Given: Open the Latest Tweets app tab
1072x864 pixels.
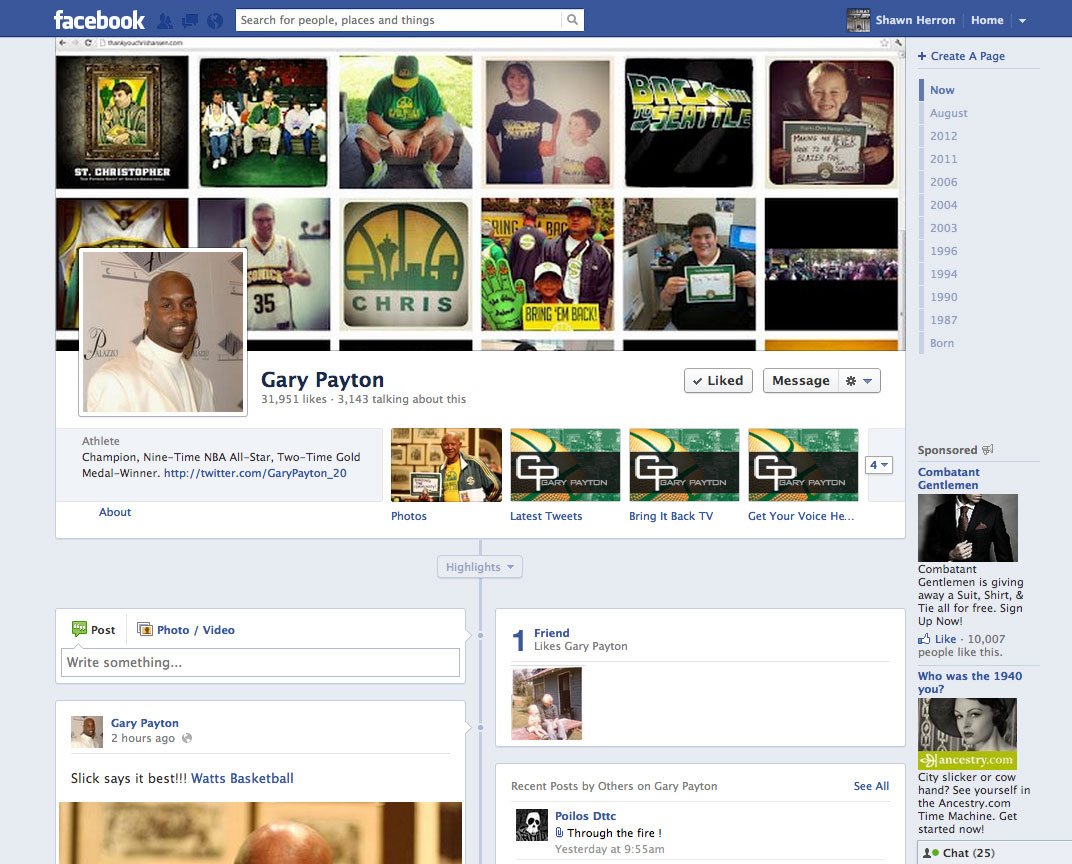Looking at the screenshot, I should coord(565,476).
